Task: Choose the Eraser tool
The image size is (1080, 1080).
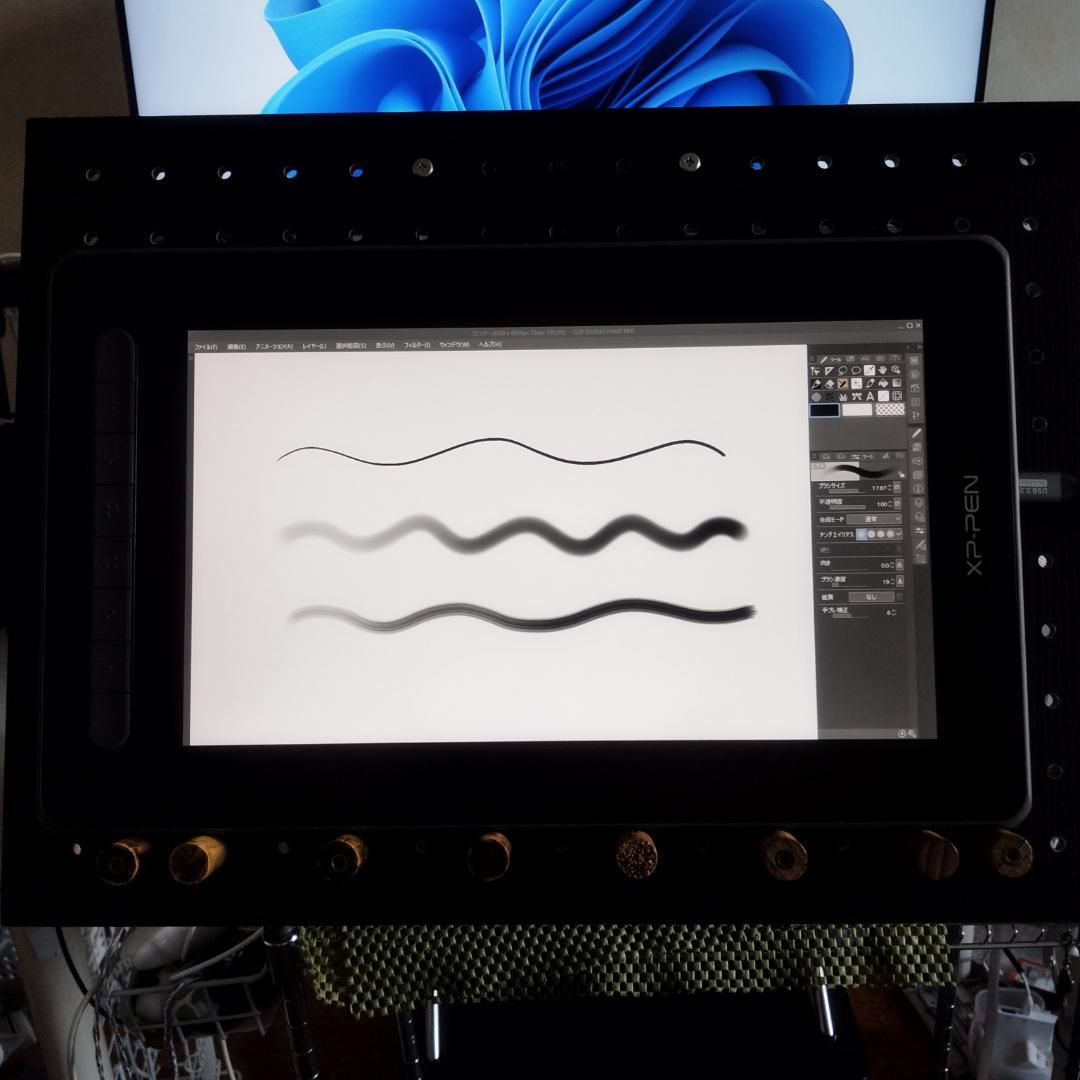Action: coord(830,383)
